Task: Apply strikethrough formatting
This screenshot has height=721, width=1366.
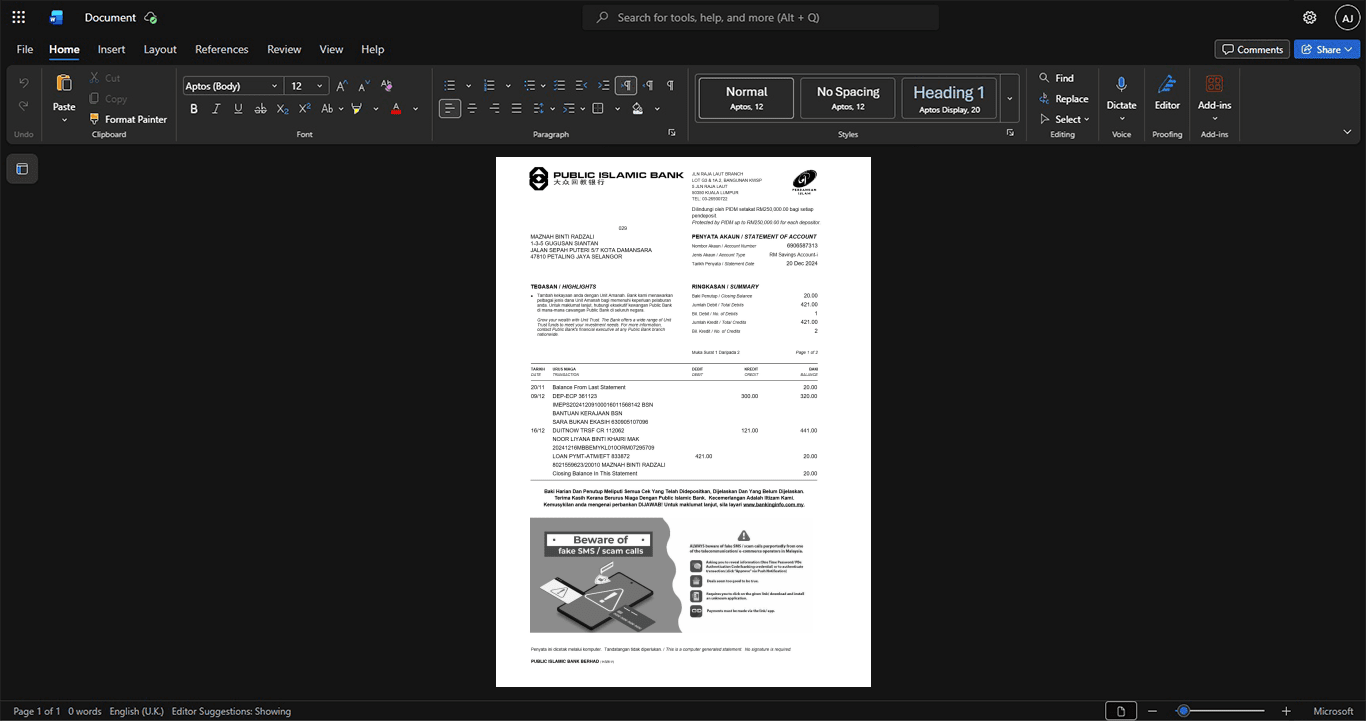Action: click(x=260, y=108)
